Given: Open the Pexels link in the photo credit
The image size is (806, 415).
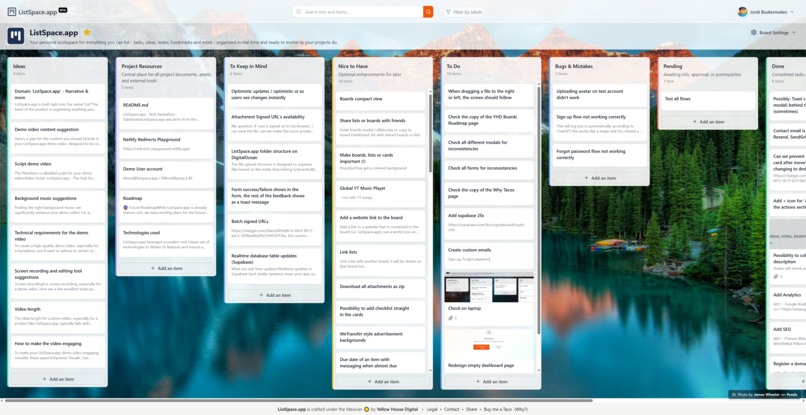Looking at the screenshot, I should [x=792, y=395].
